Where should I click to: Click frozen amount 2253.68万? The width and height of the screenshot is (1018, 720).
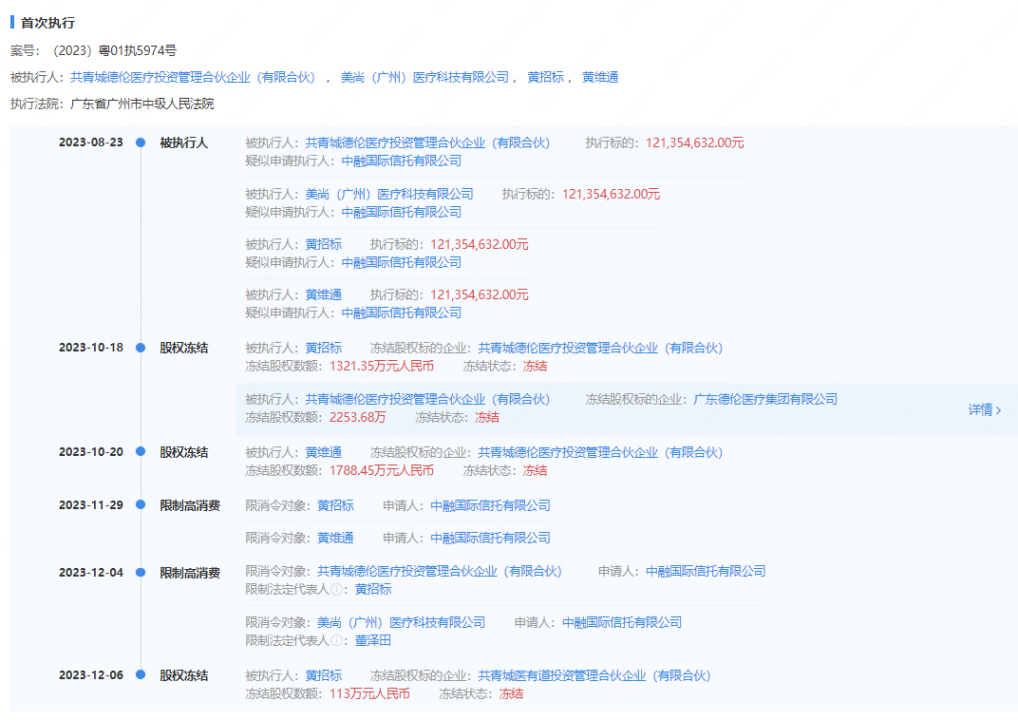point(357,417)
